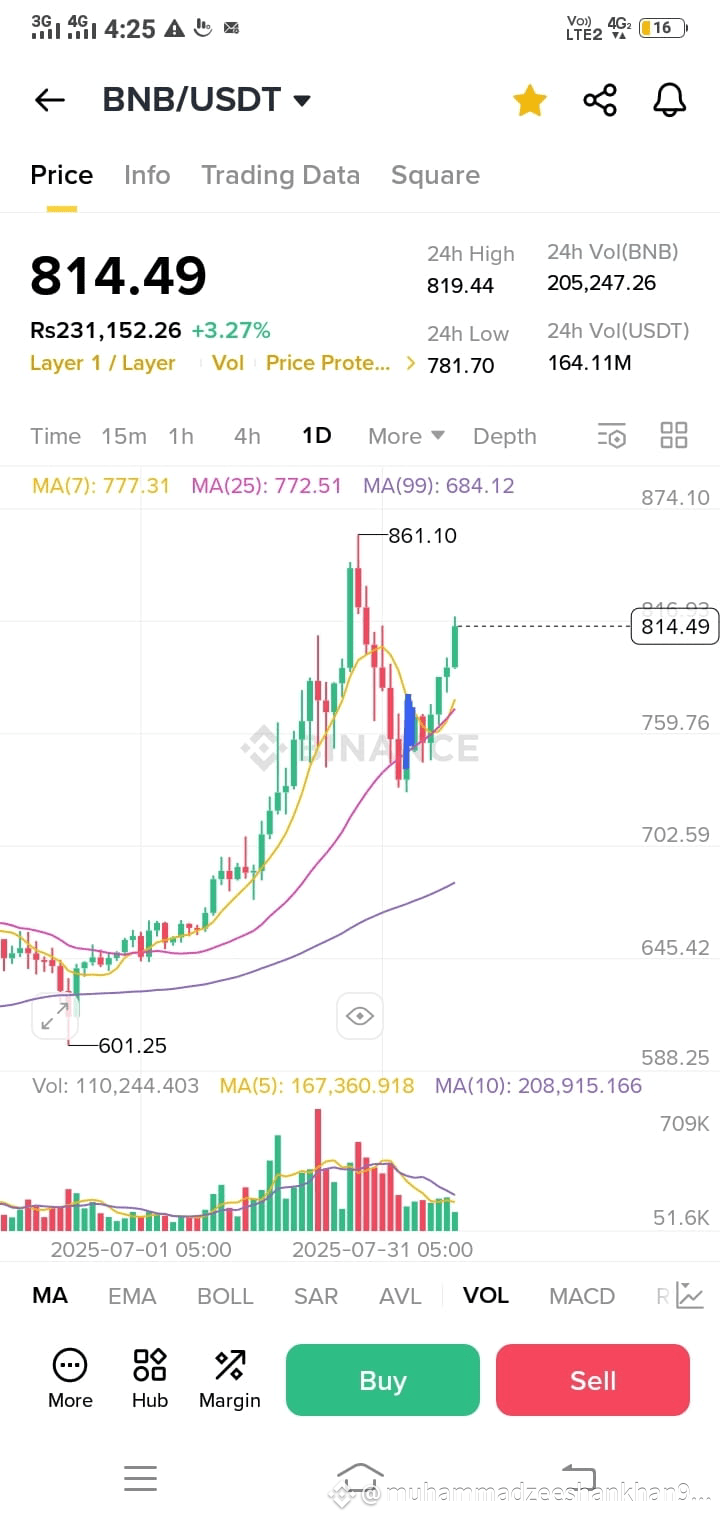
Task: Open the share icon
Action: click(x=600, y=100)
